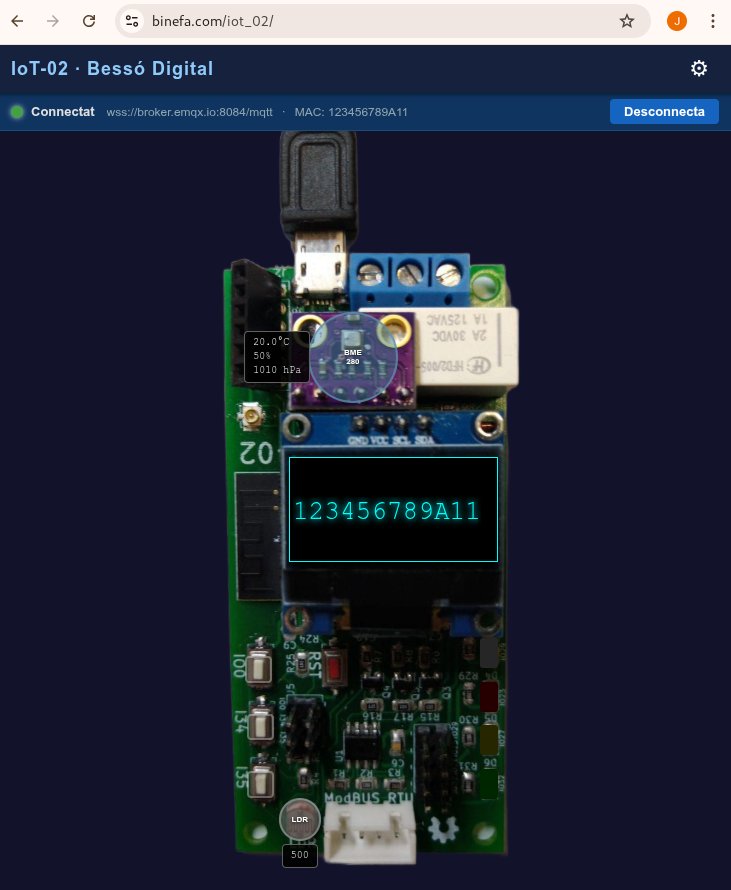Click the grey LED indicator

point(489,652)
